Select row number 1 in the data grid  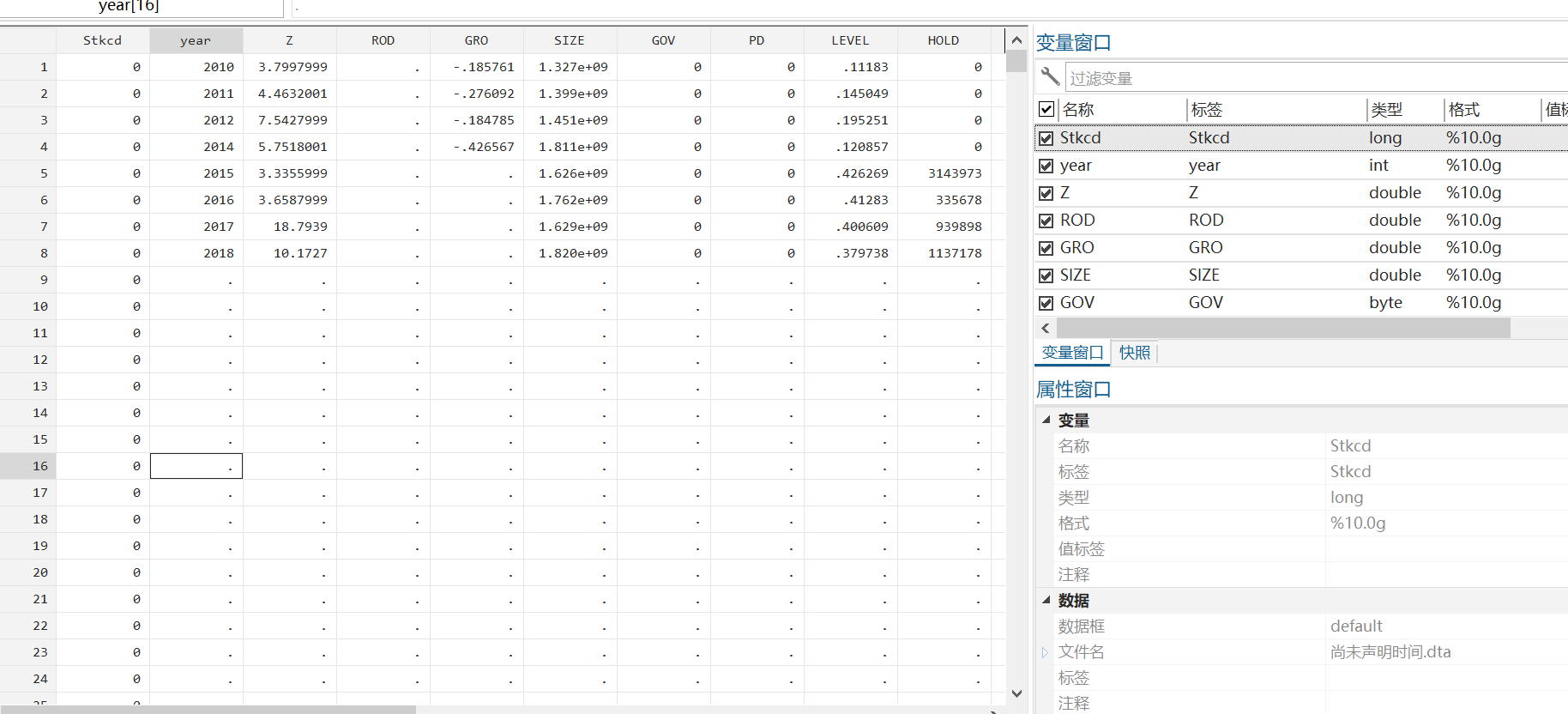(28, 67)
